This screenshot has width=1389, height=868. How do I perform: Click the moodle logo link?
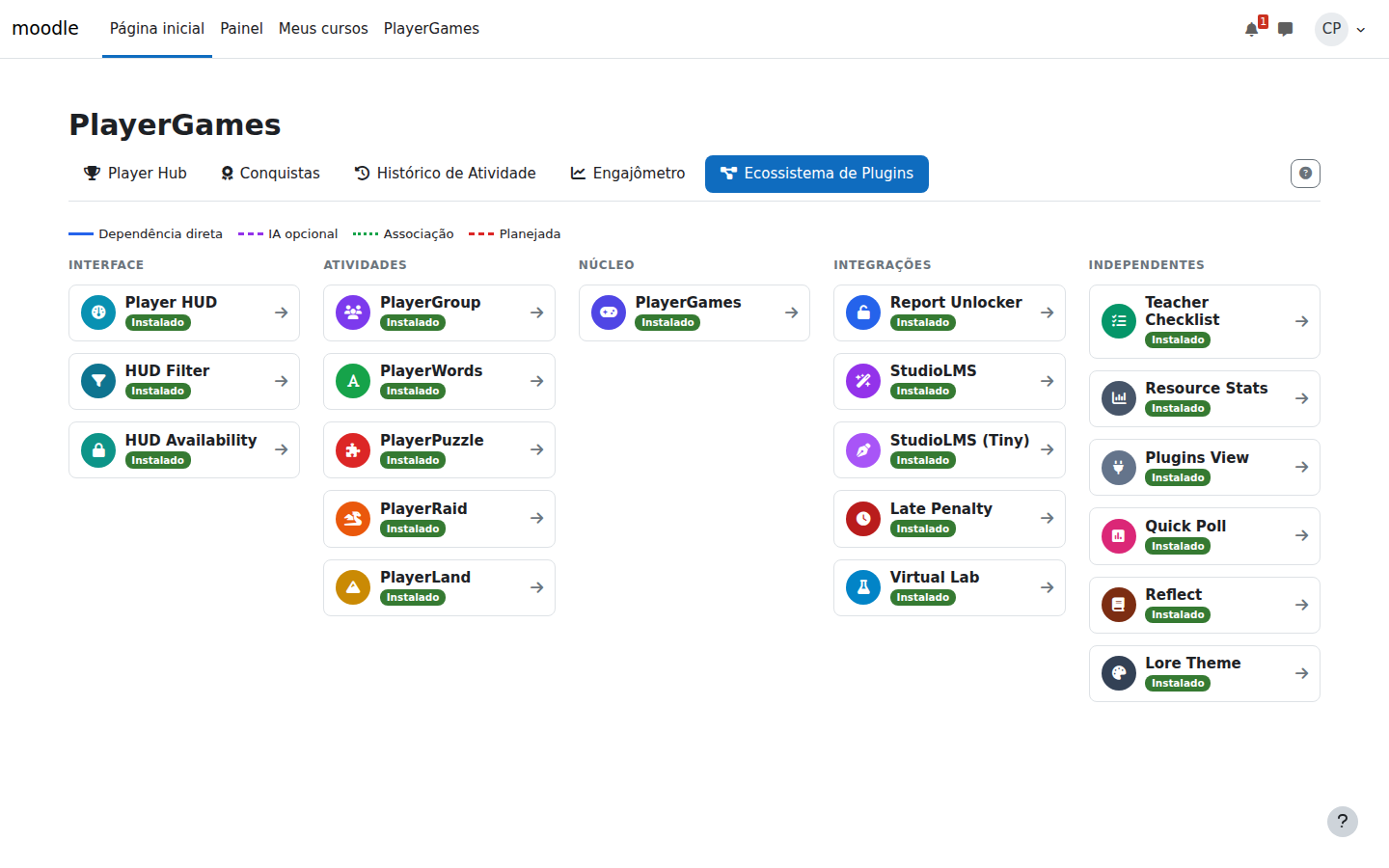(45, 29)
